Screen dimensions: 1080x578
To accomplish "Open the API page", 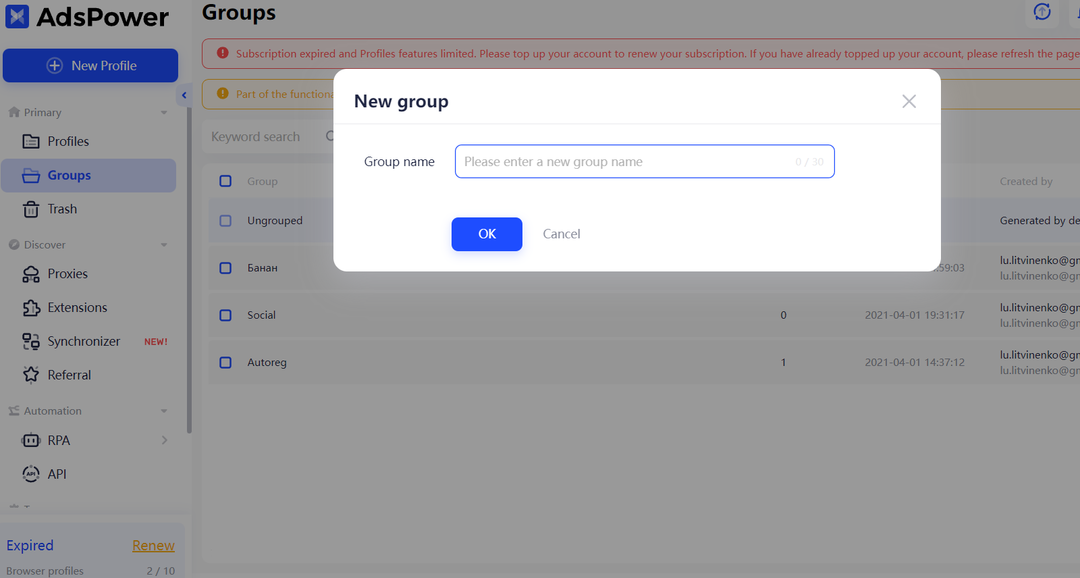I will [x=88, y=474].
